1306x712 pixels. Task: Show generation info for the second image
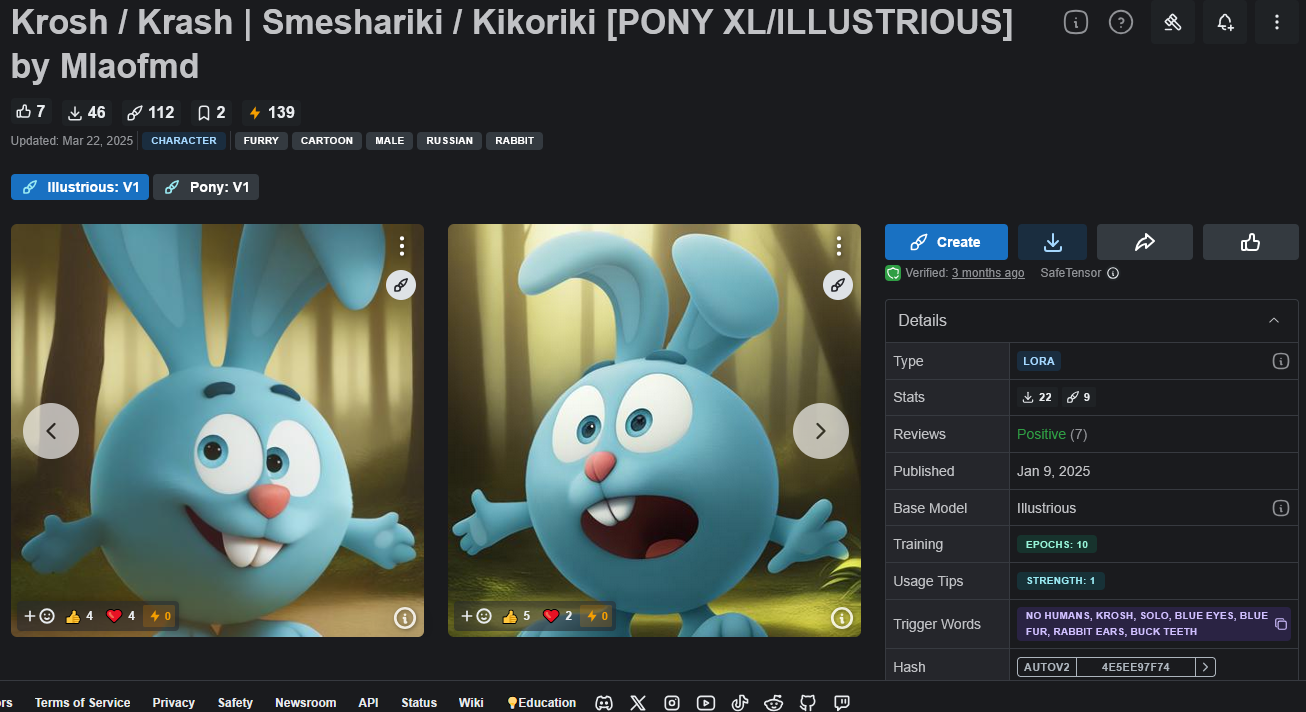[x=841, y=618]
